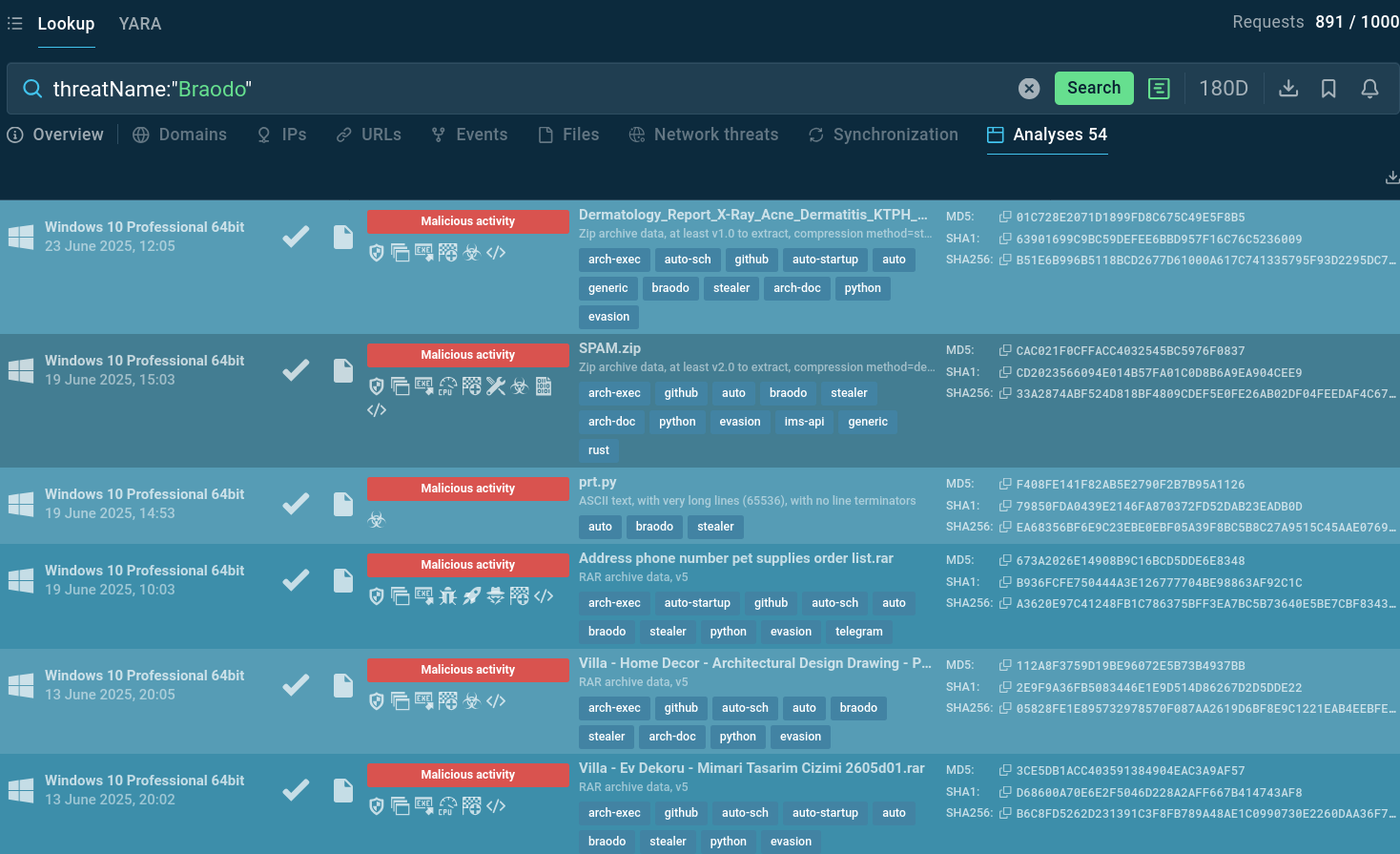Download results using top-right download icon
This screenshot has height=854, width=1400.
click(x=1288, y=88)
